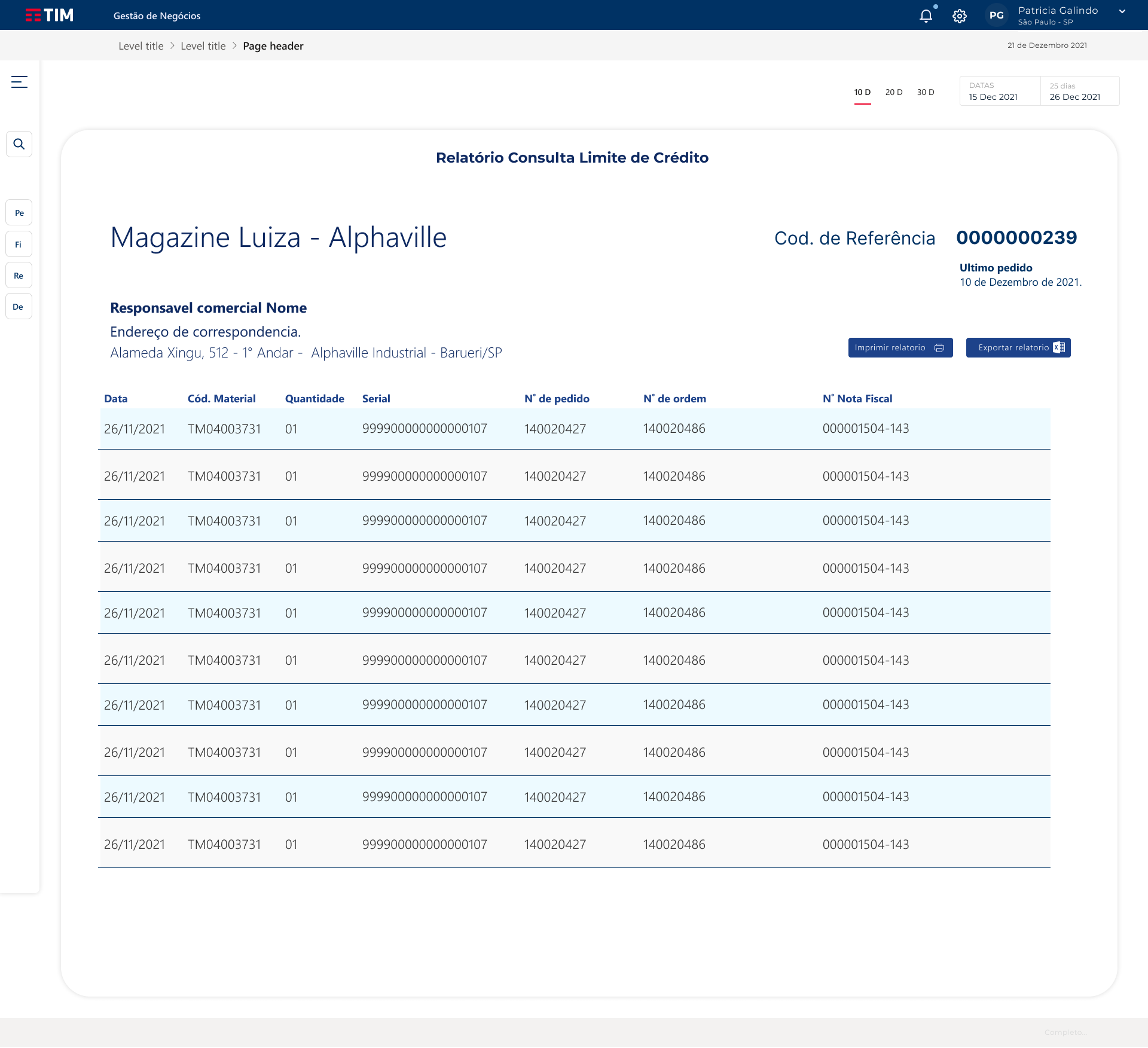Click the Cód. Material column header

point(221,399)
